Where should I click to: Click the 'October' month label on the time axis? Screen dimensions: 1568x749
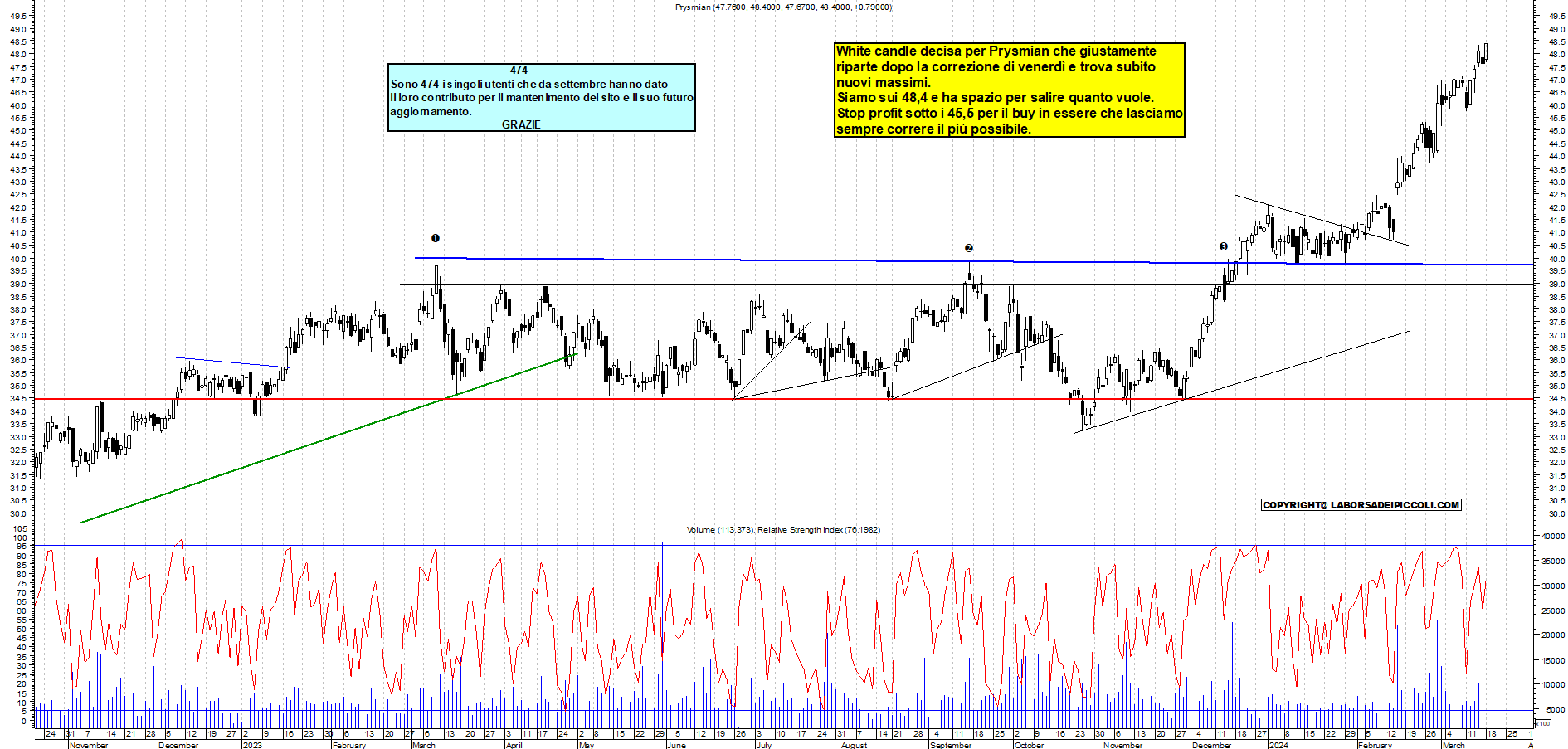click(x=1030, y=745)
